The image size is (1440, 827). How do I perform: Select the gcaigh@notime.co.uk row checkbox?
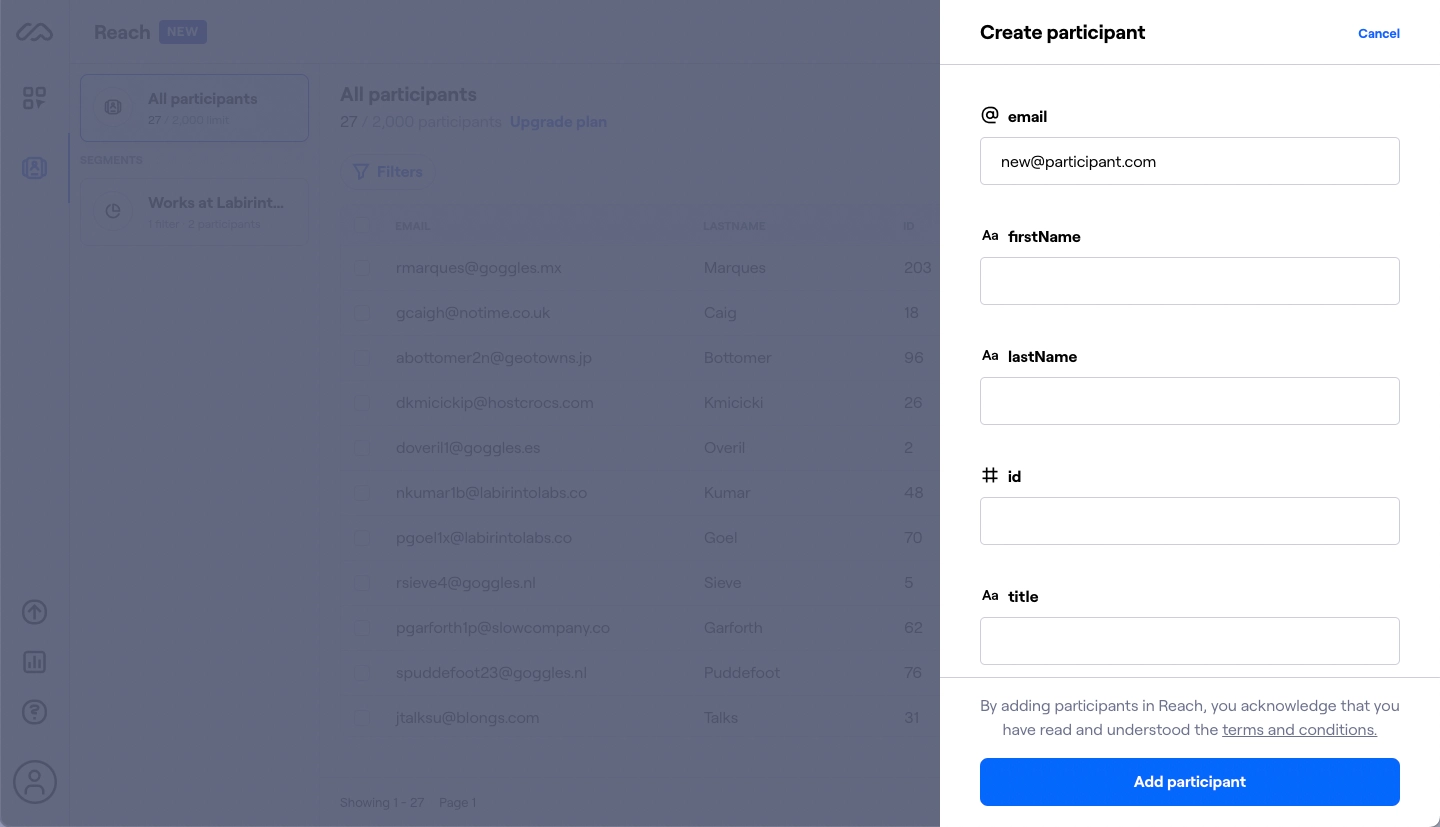pos(362,313)
